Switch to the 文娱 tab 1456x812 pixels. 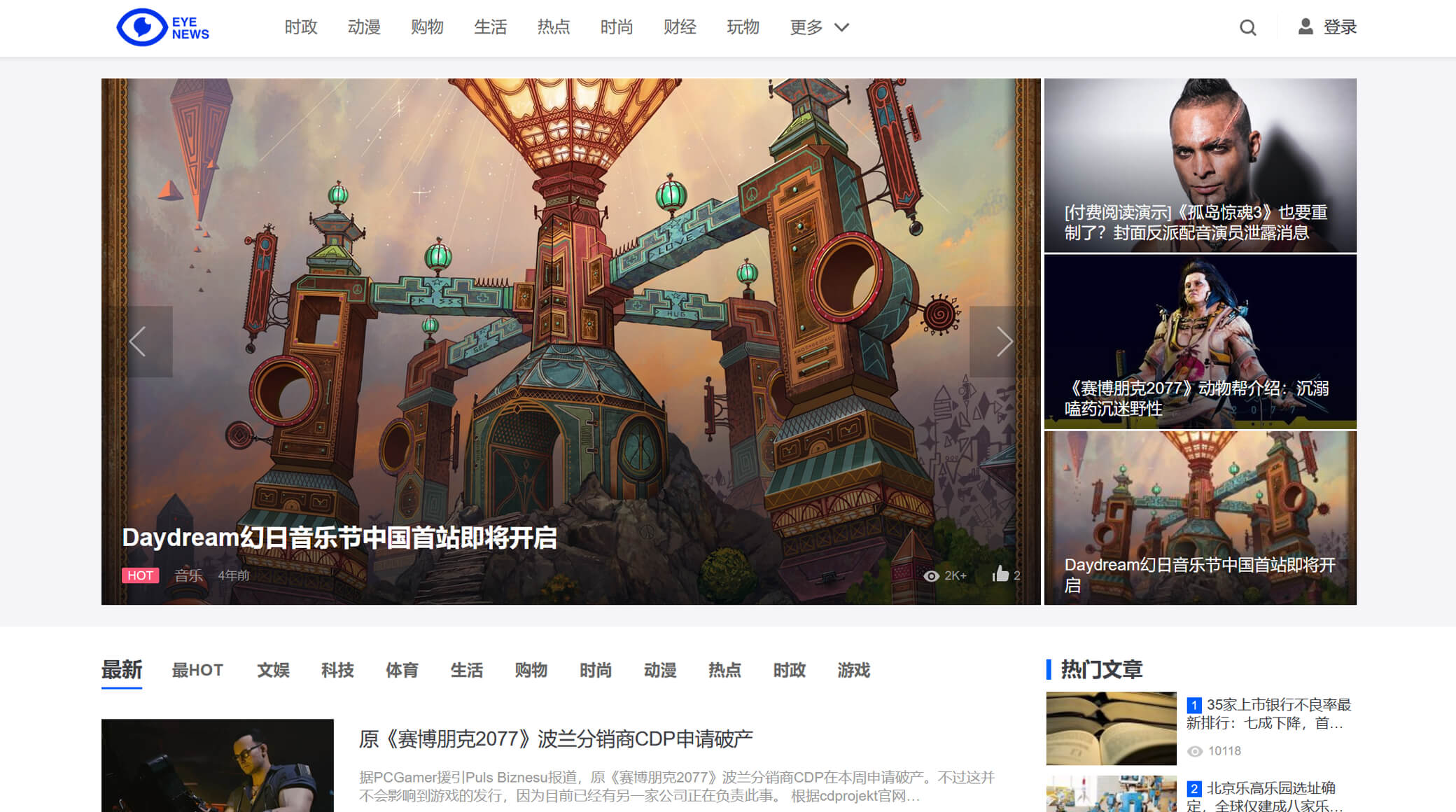273,670
